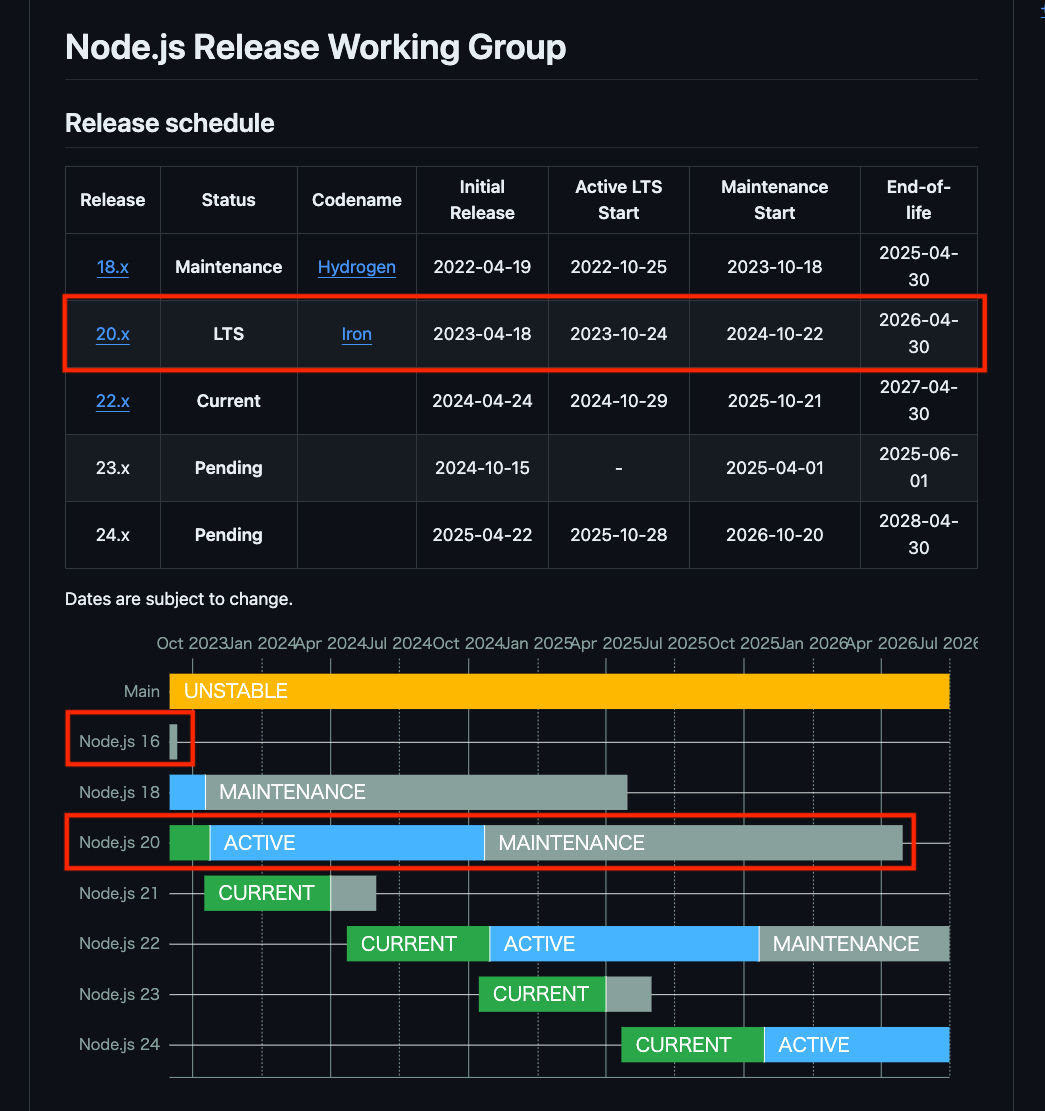Click the Node.js 20 ACTIVE bar
The image size is (1045, 1111).
pos(347,842)
